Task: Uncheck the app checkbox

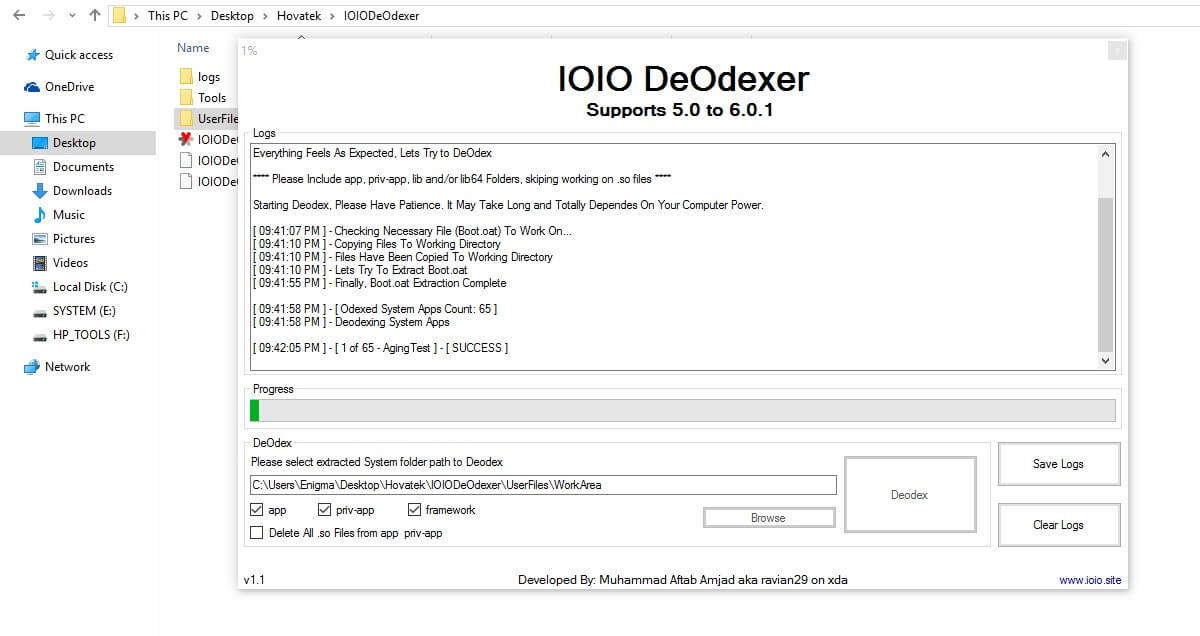Action: 257,510
